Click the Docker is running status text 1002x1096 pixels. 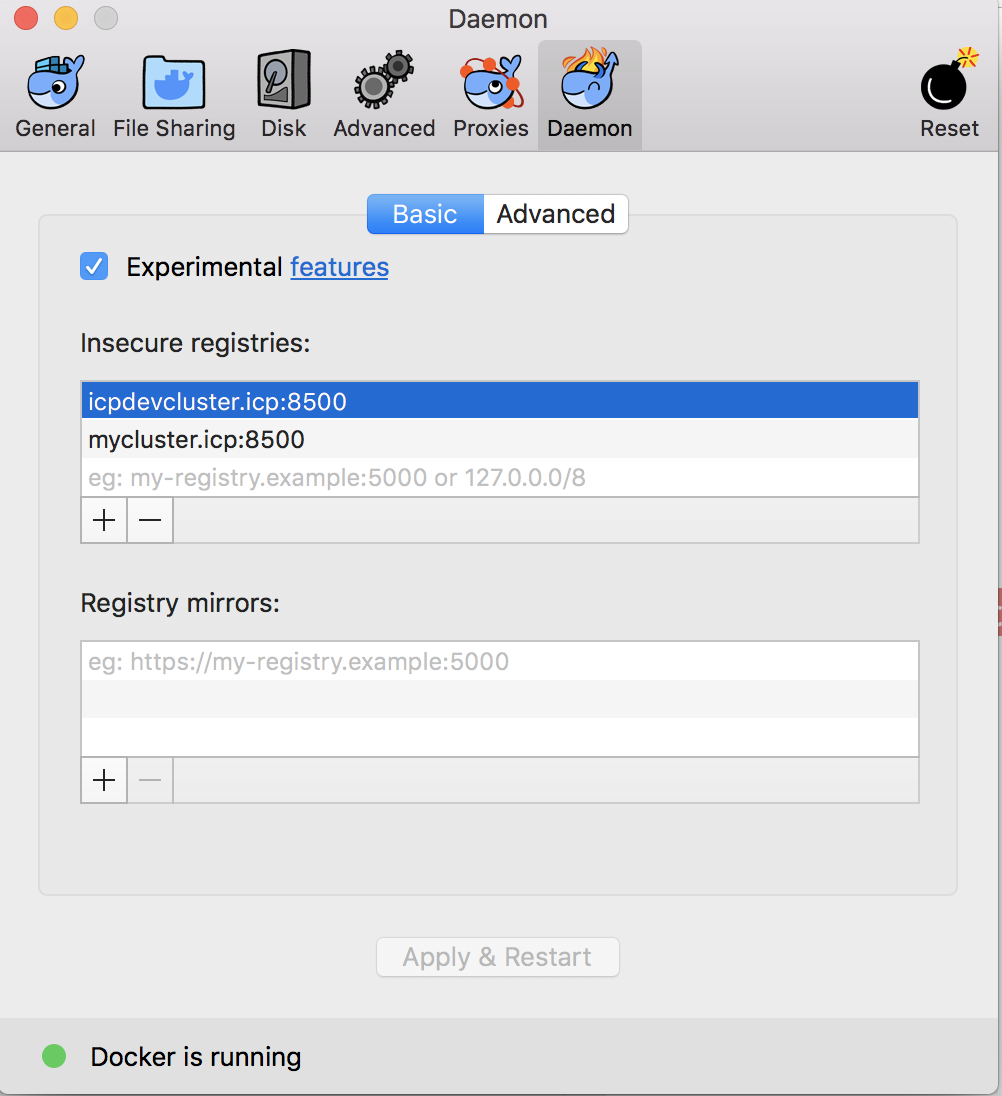pyautogui.click(x=196, y=1057)
